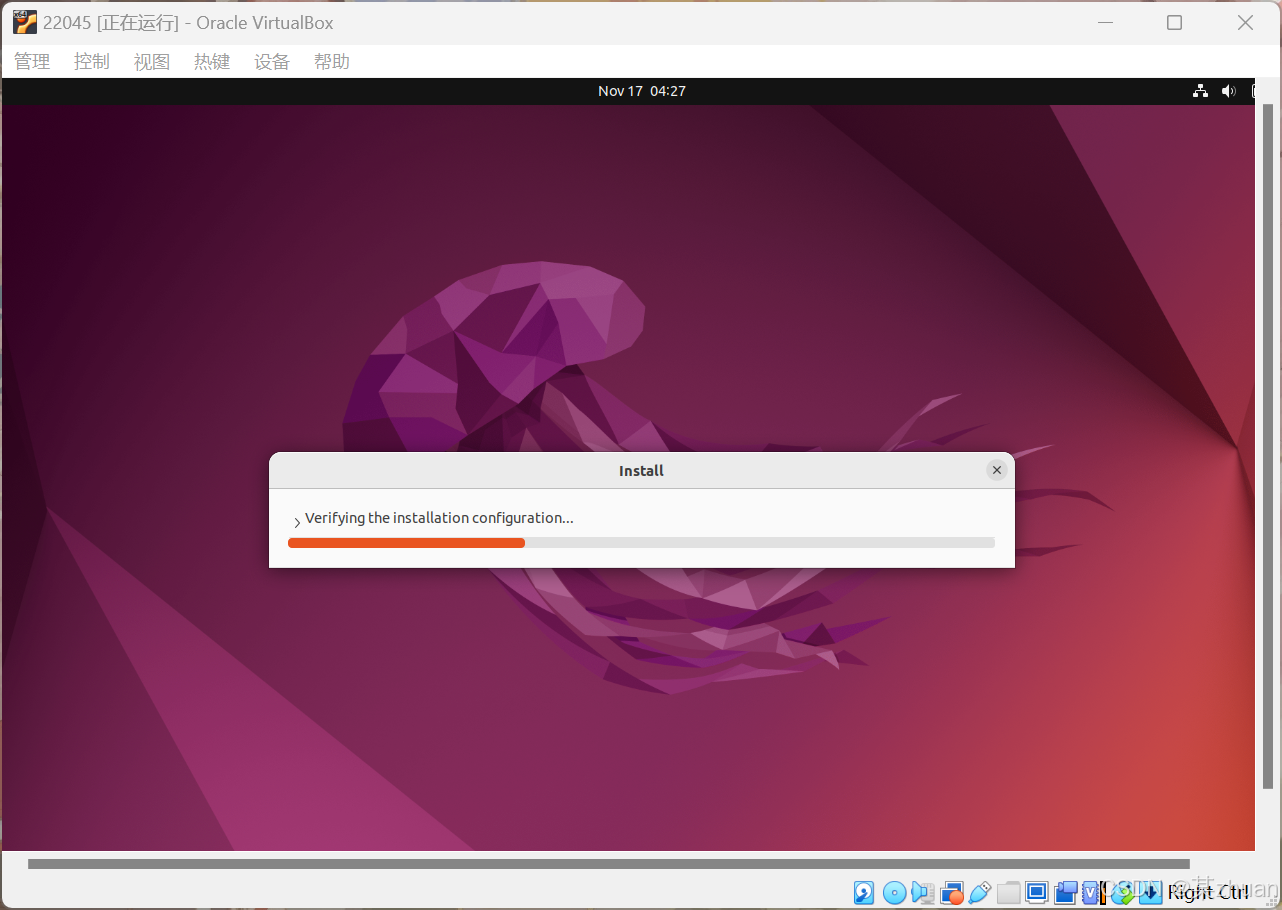This screenshot has height=910, width=1282.
Task: Open the 管理 menu
Action: [x=32, y=62]
